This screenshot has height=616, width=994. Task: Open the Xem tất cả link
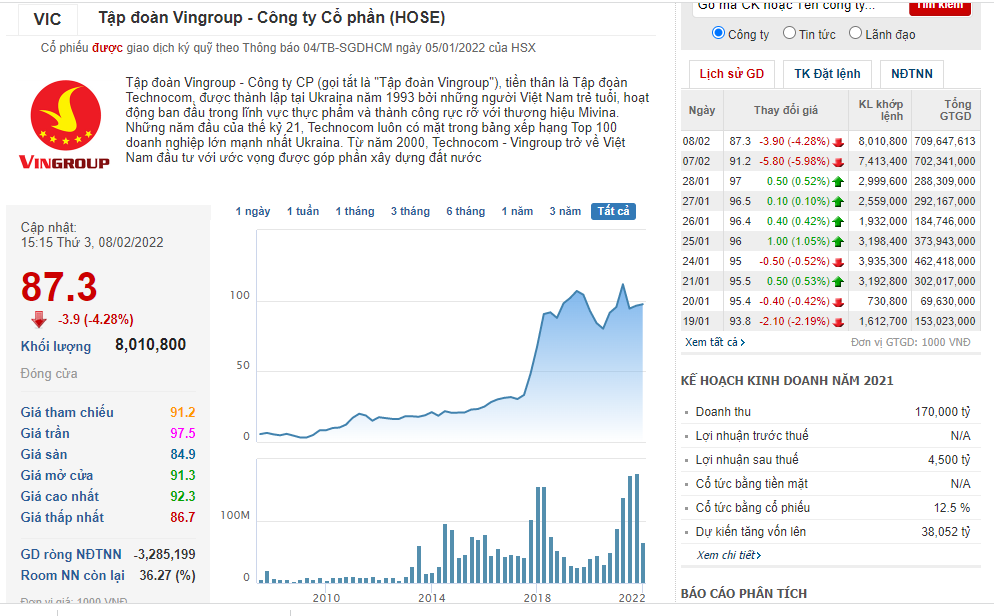pos(715,342)
